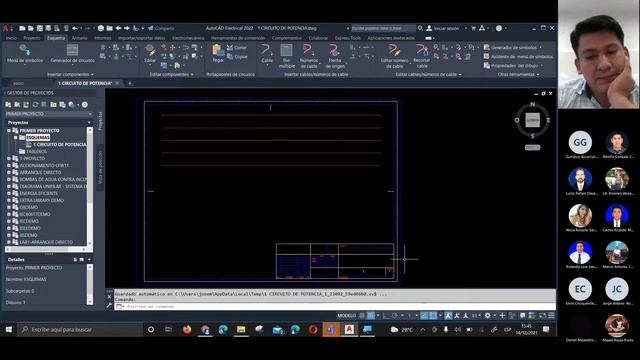
Task: Open the Opera browser from taskbar
Action: 313,329
